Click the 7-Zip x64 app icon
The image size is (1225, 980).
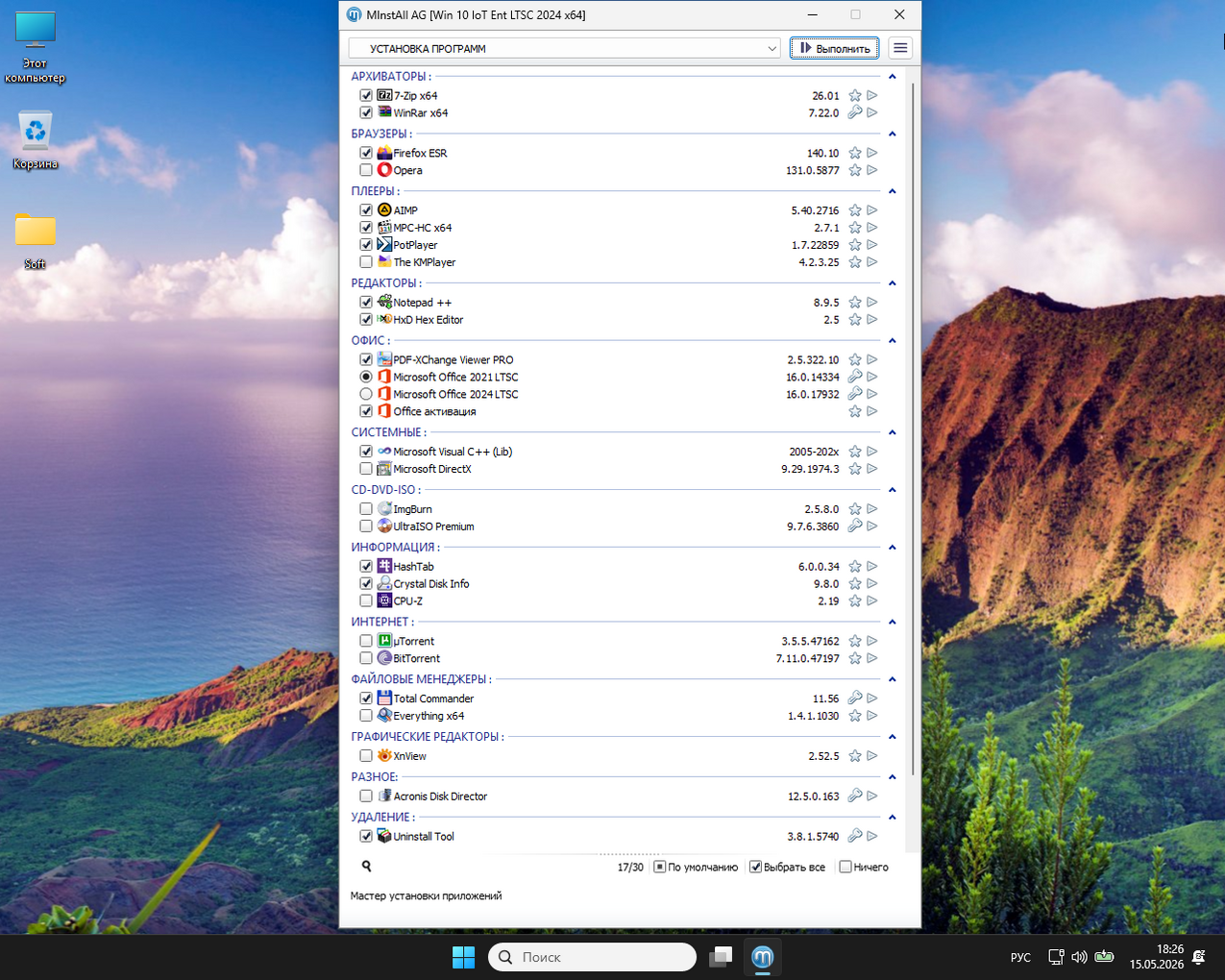(384, 95)
